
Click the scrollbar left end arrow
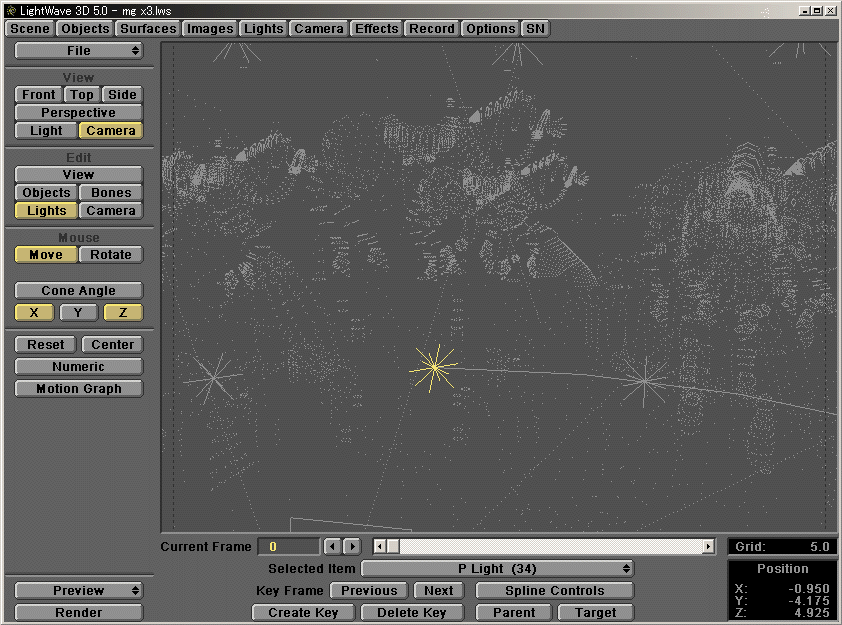(379, 546)
